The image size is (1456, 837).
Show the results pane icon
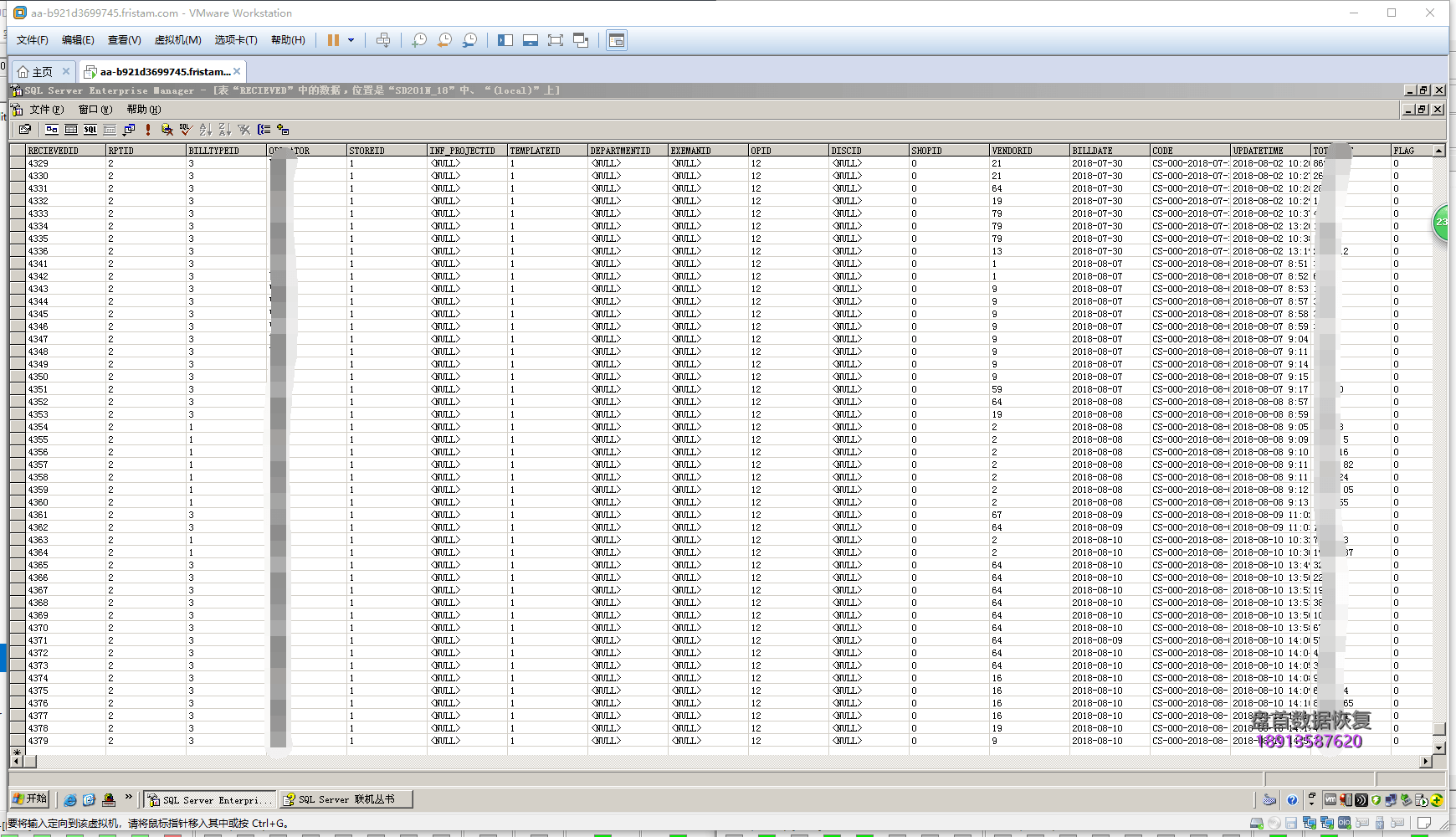coord(110,130)
